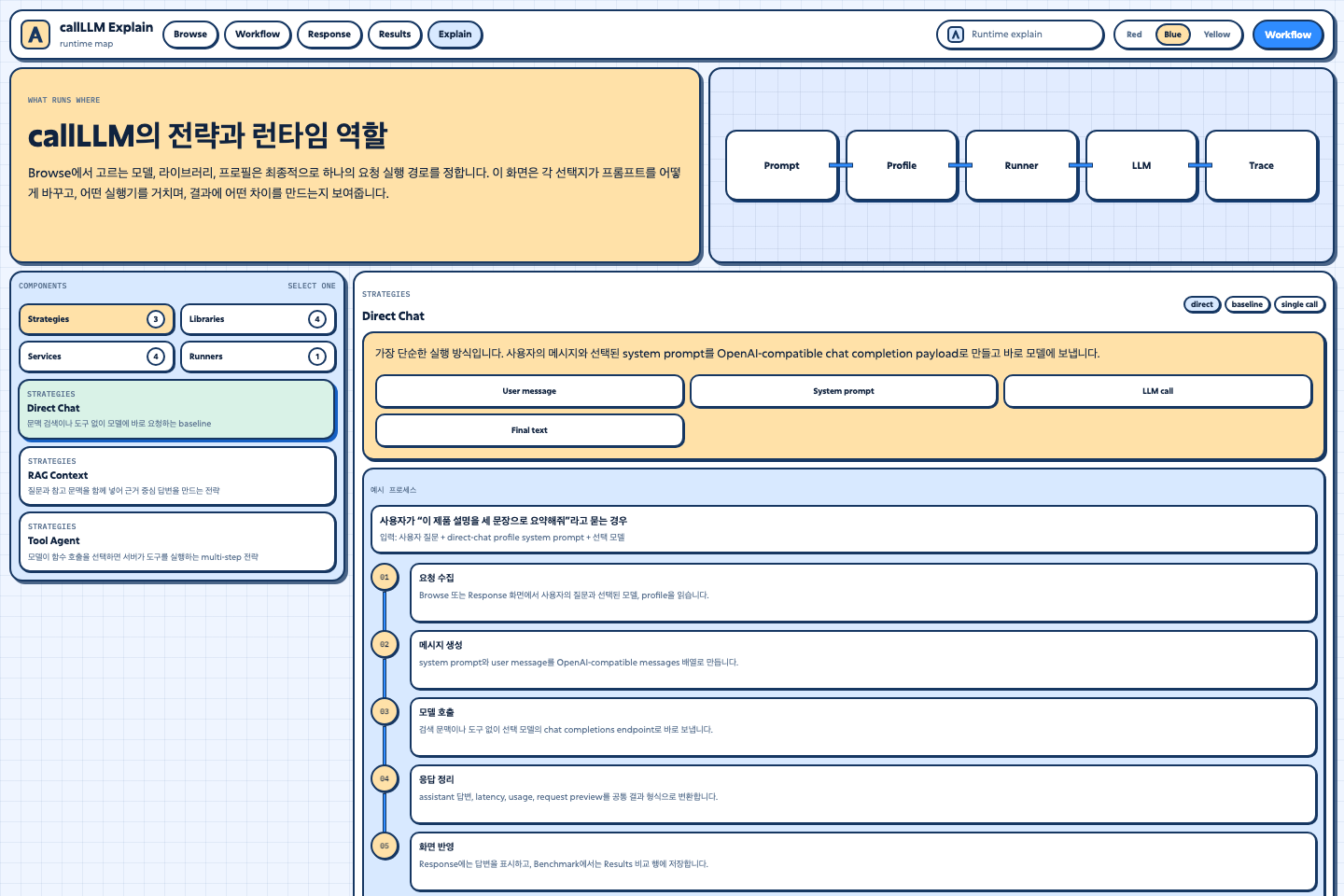Click the heading "callLLM의 전략과 런타임 역할"
The width and height of the screenshot is (1344, 896).
tap(207, 135)
